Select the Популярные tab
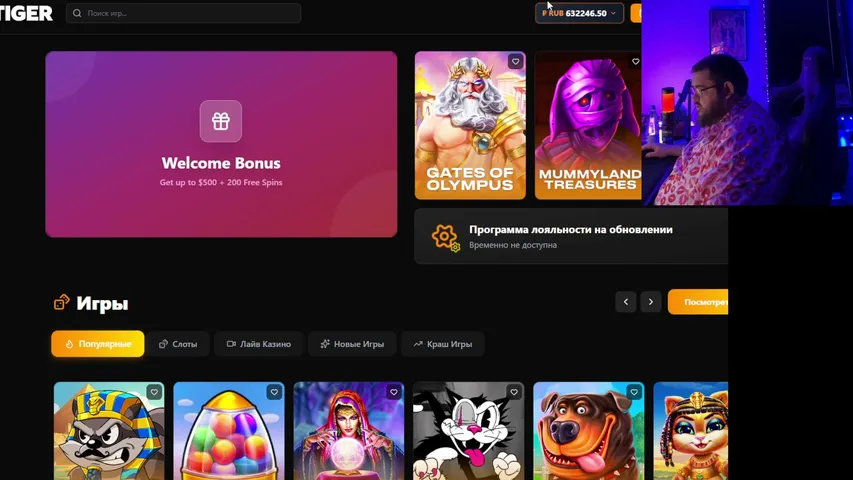 (98, 344)
